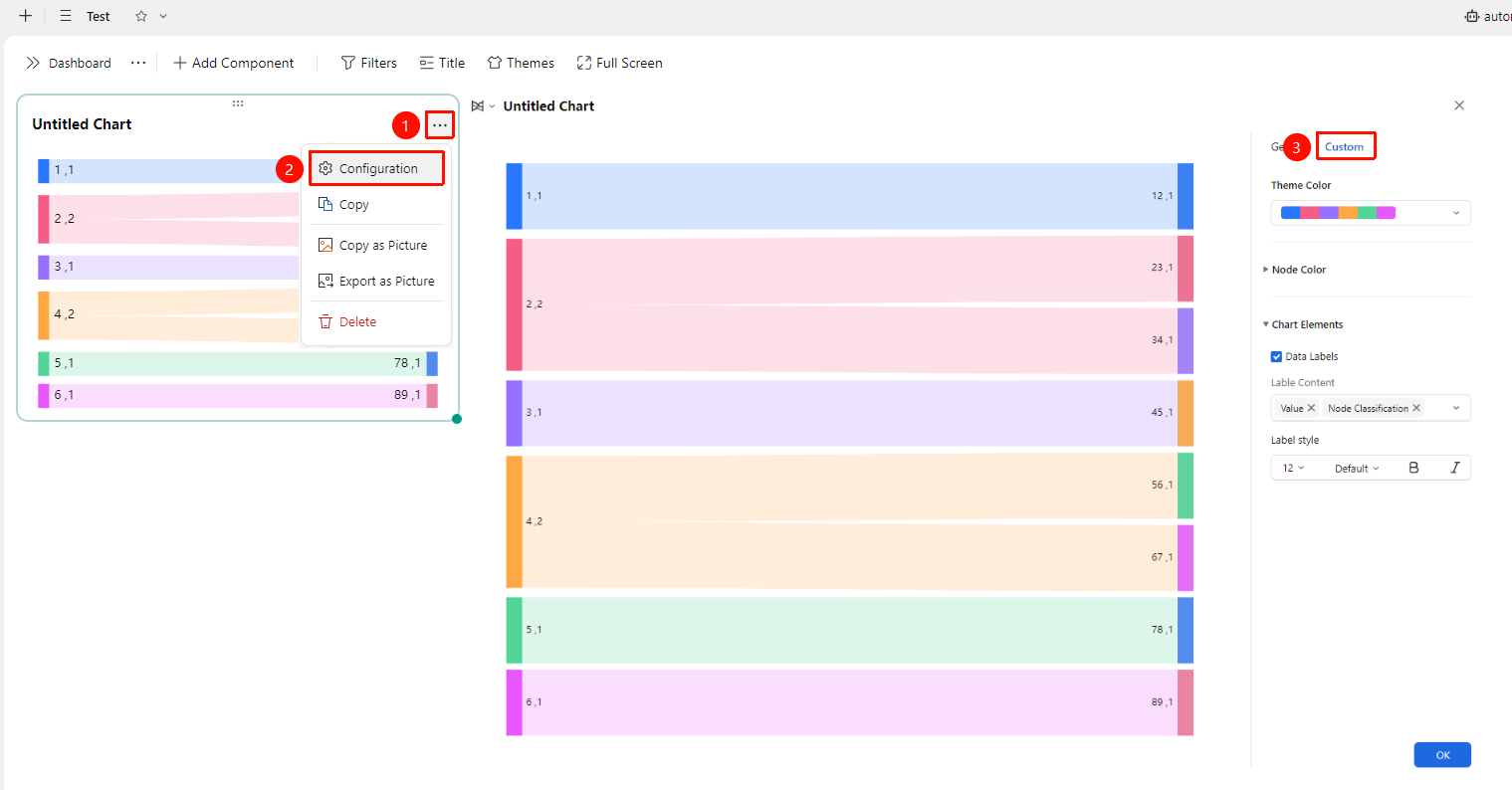Click the Title toolbar option

(442, 63)
